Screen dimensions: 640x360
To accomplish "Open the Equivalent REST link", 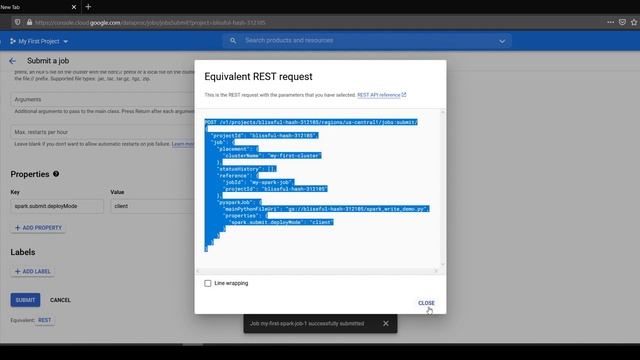I will pos(44,320).
